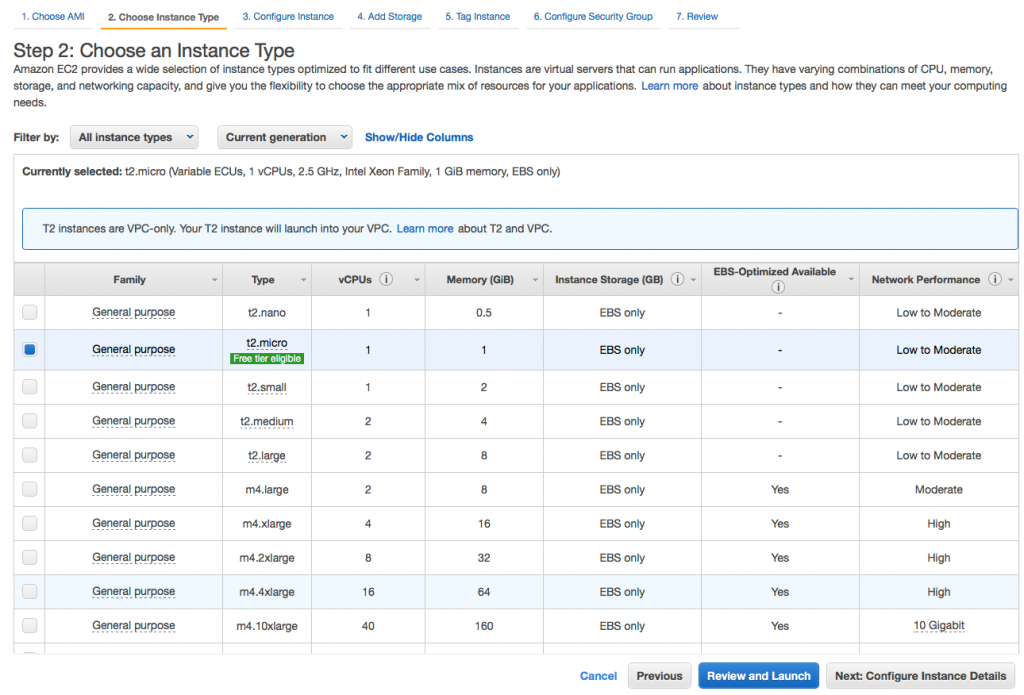This screenshot has width=1024, height=695.
Task: Select the t2.nano instance checkbox
Action: point(29,312)
